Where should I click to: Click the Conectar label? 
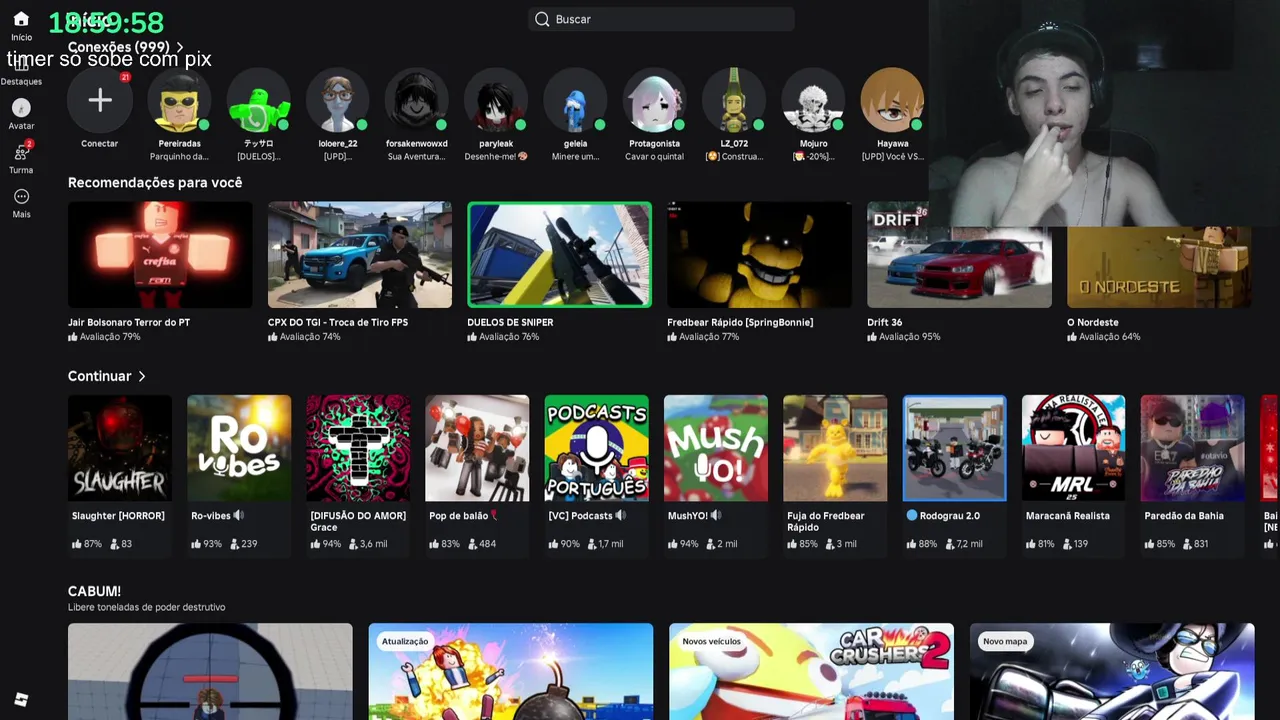[100, 144]
